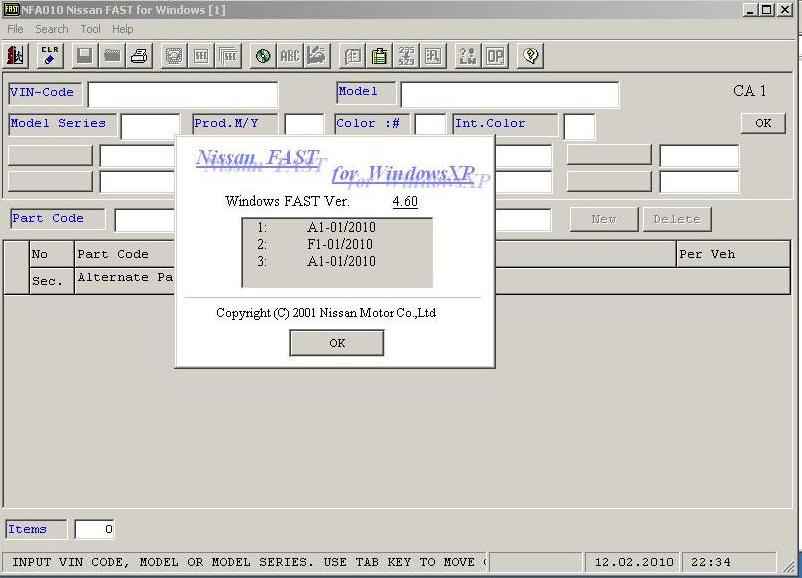Screen dimensions: 802x578
Task: Click the help question bubble icon
Action: 530,55
